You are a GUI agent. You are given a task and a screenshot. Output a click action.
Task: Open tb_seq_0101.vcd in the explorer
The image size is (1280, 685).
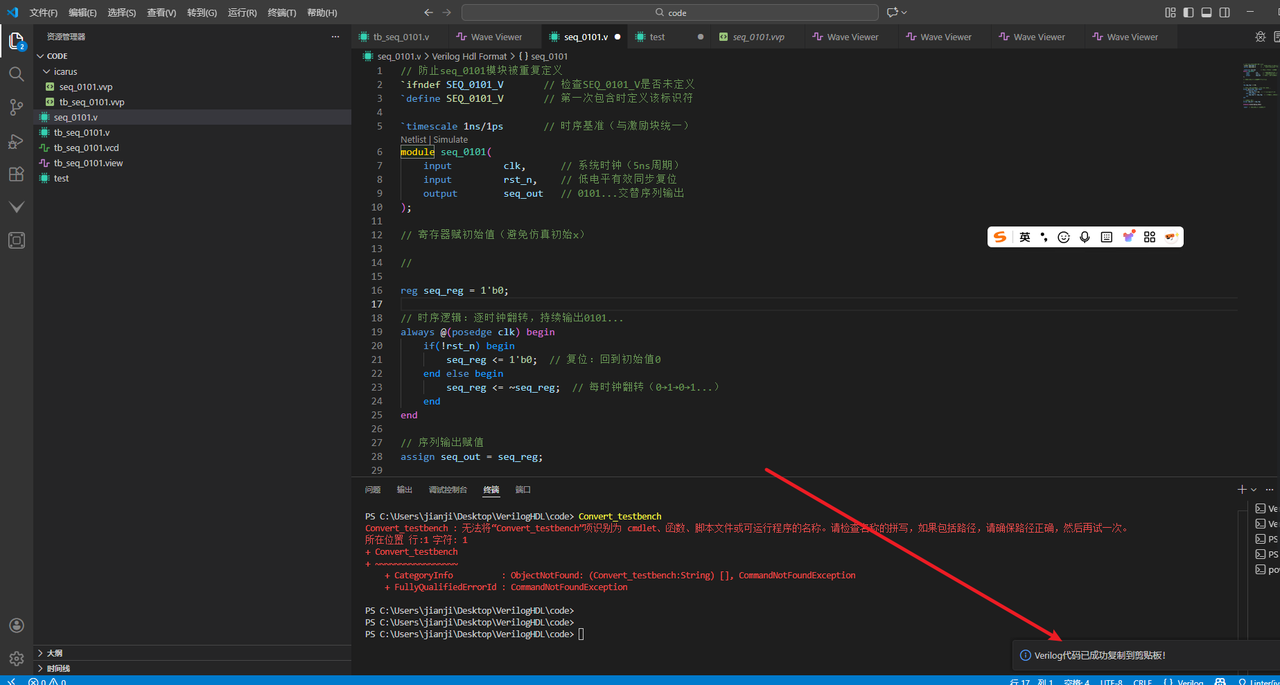(x=86, y=148)
